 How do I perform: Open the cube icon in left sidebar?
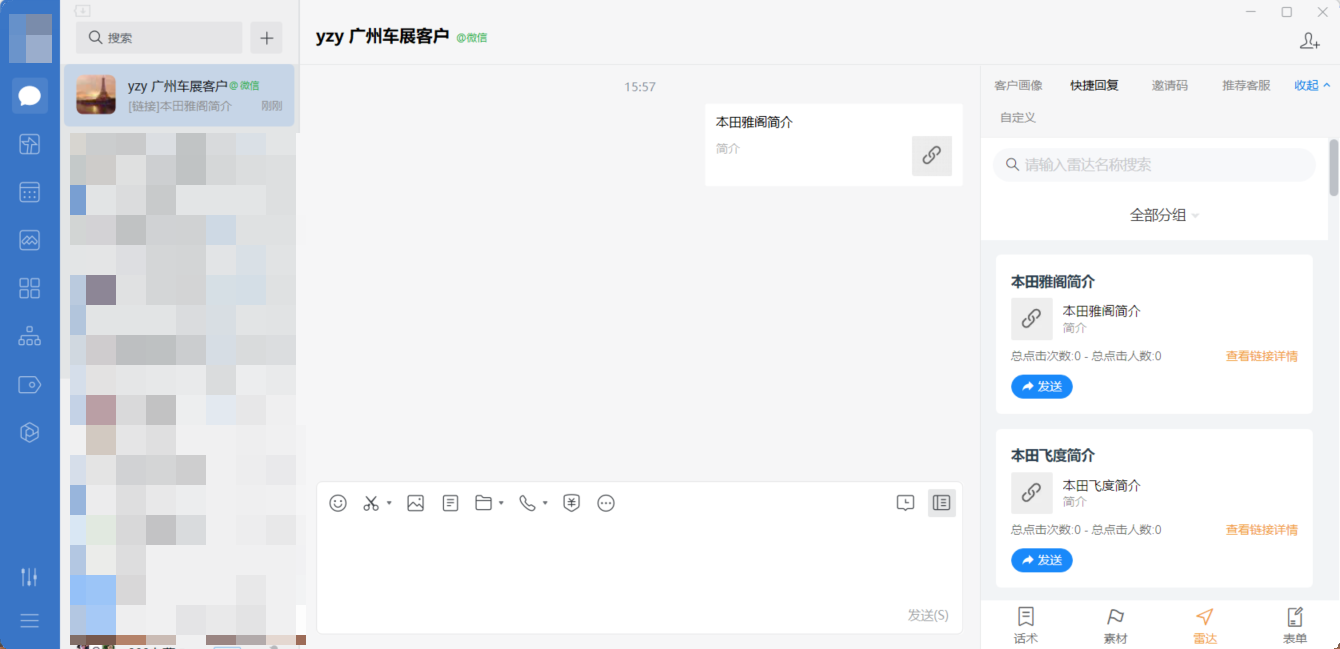click(x=30, y=144)
